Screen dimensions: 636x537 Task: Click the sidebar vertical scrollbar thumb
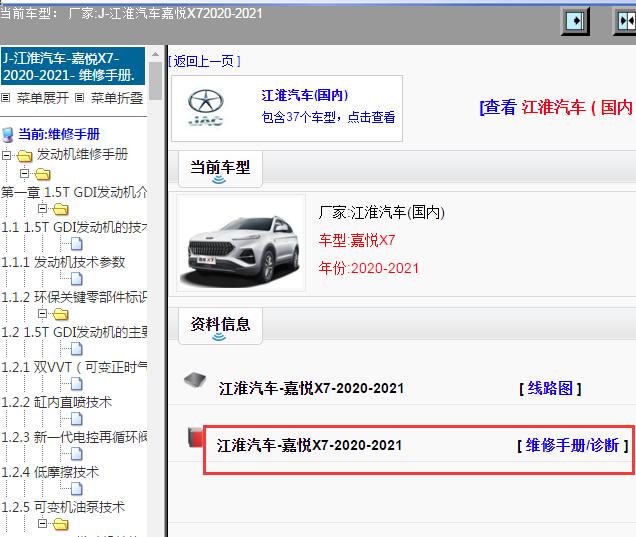click(155, 81)
